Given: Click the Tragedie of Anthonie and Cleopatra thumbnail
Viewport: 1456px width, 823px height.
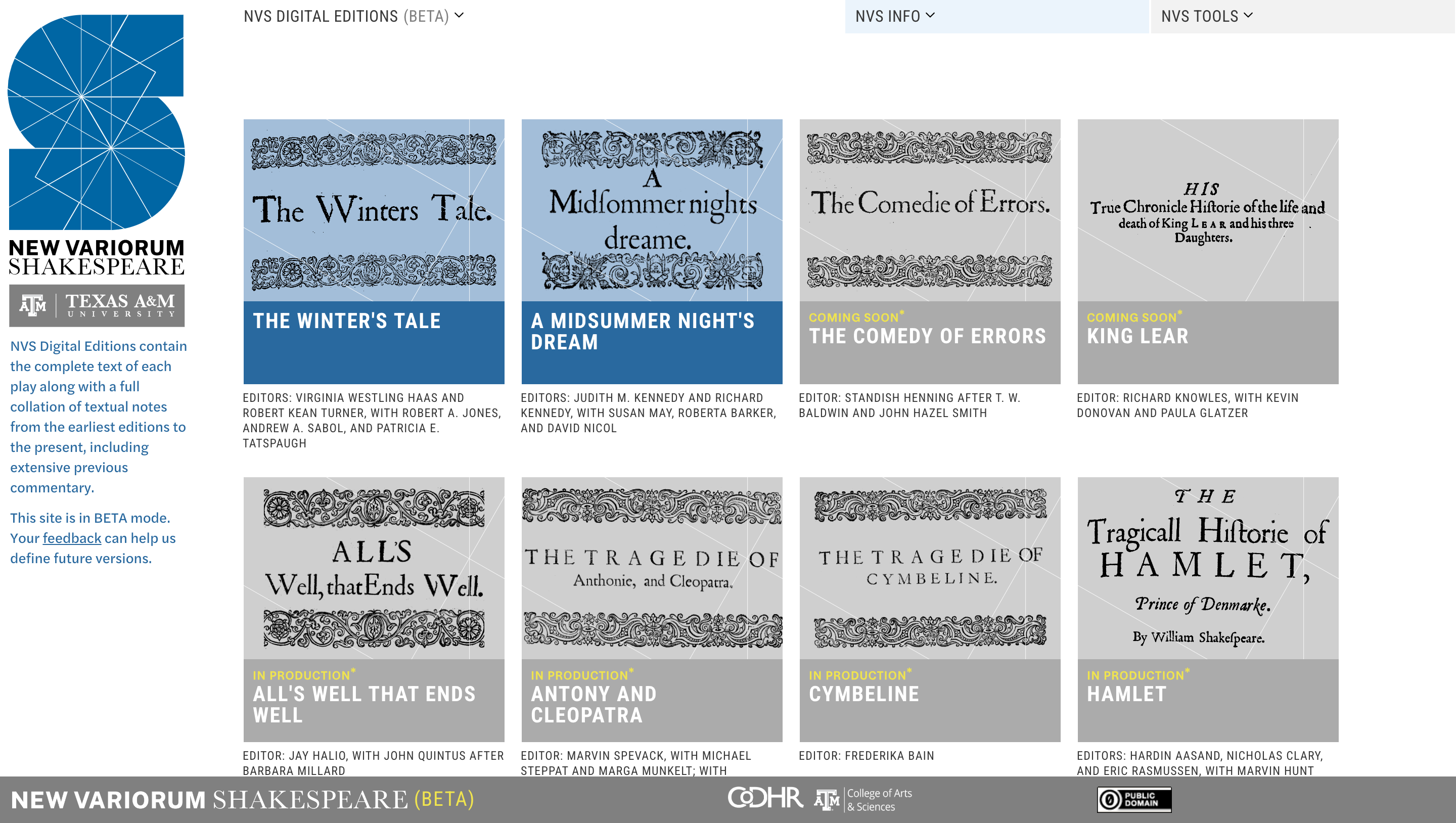Looking at the screenshot, I should (652, 568).
